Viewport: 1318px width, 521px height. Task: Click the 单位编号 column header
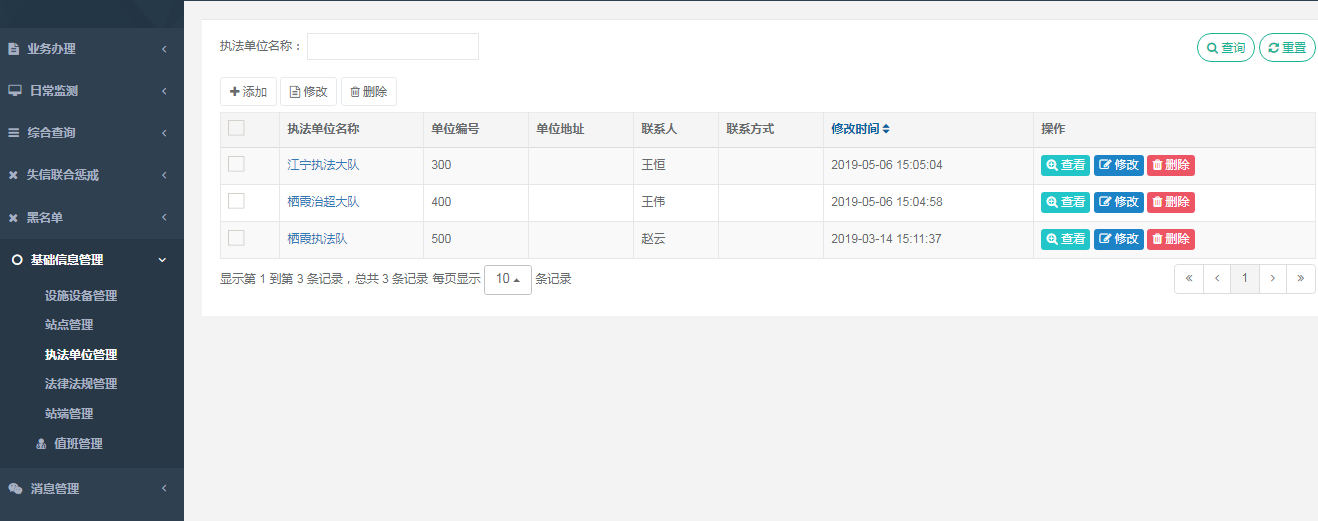[455, 129]
